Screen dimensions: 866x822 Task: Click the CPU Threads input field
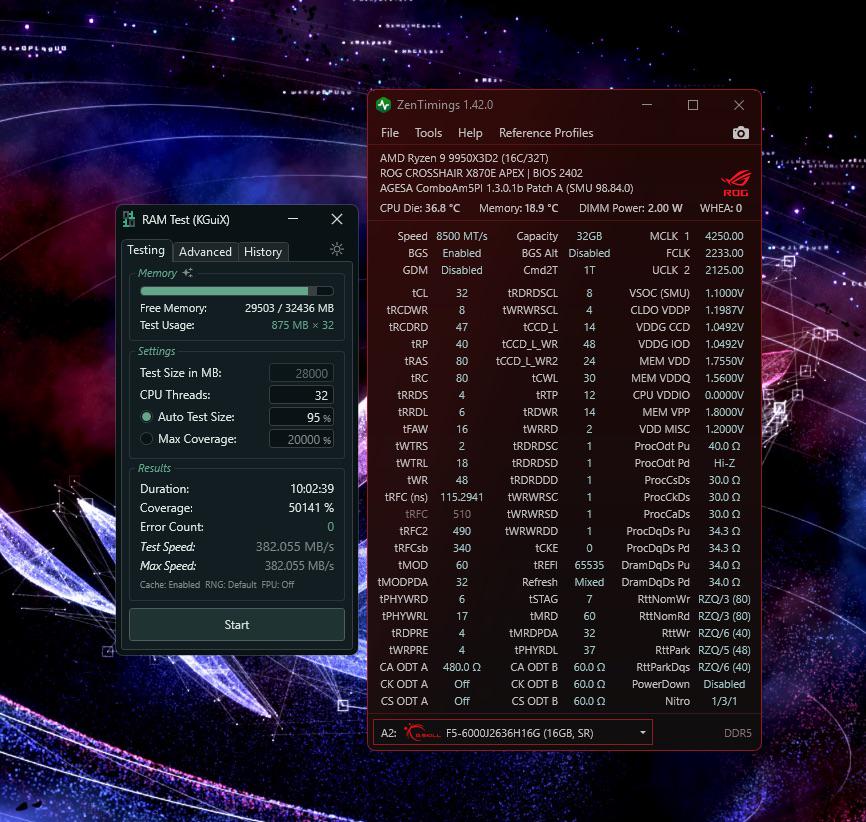(301, 396)
